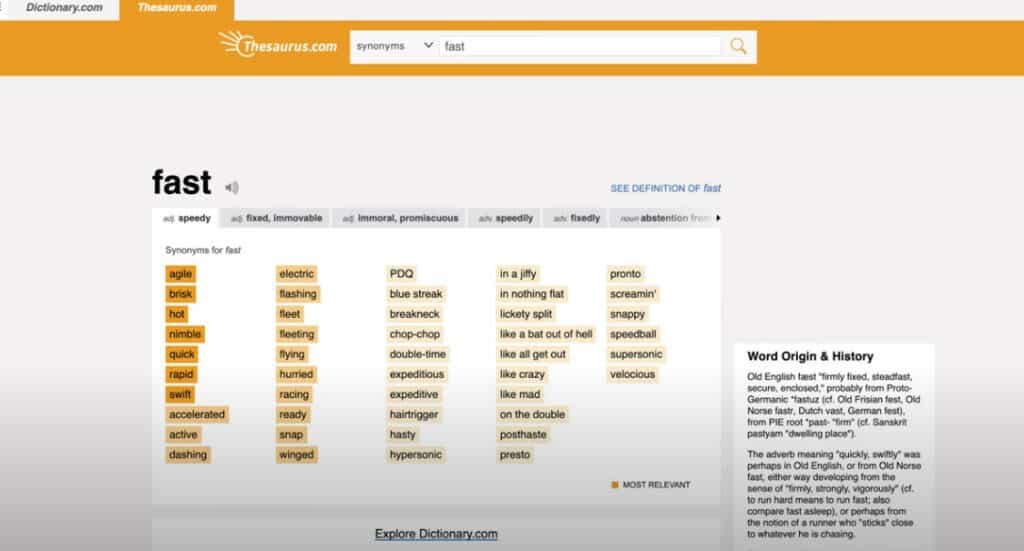Open the synonym agile

point(181,274)
